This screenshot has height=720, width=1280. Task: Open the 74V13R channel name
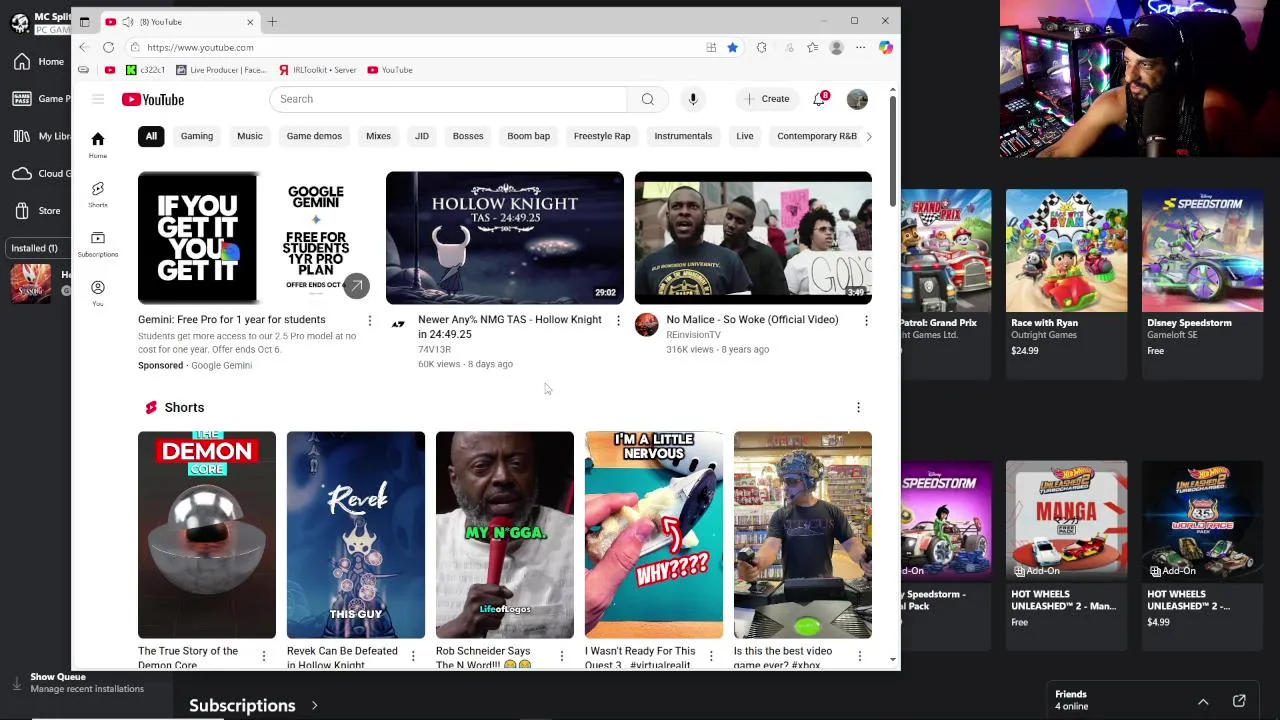pos(434,350)
